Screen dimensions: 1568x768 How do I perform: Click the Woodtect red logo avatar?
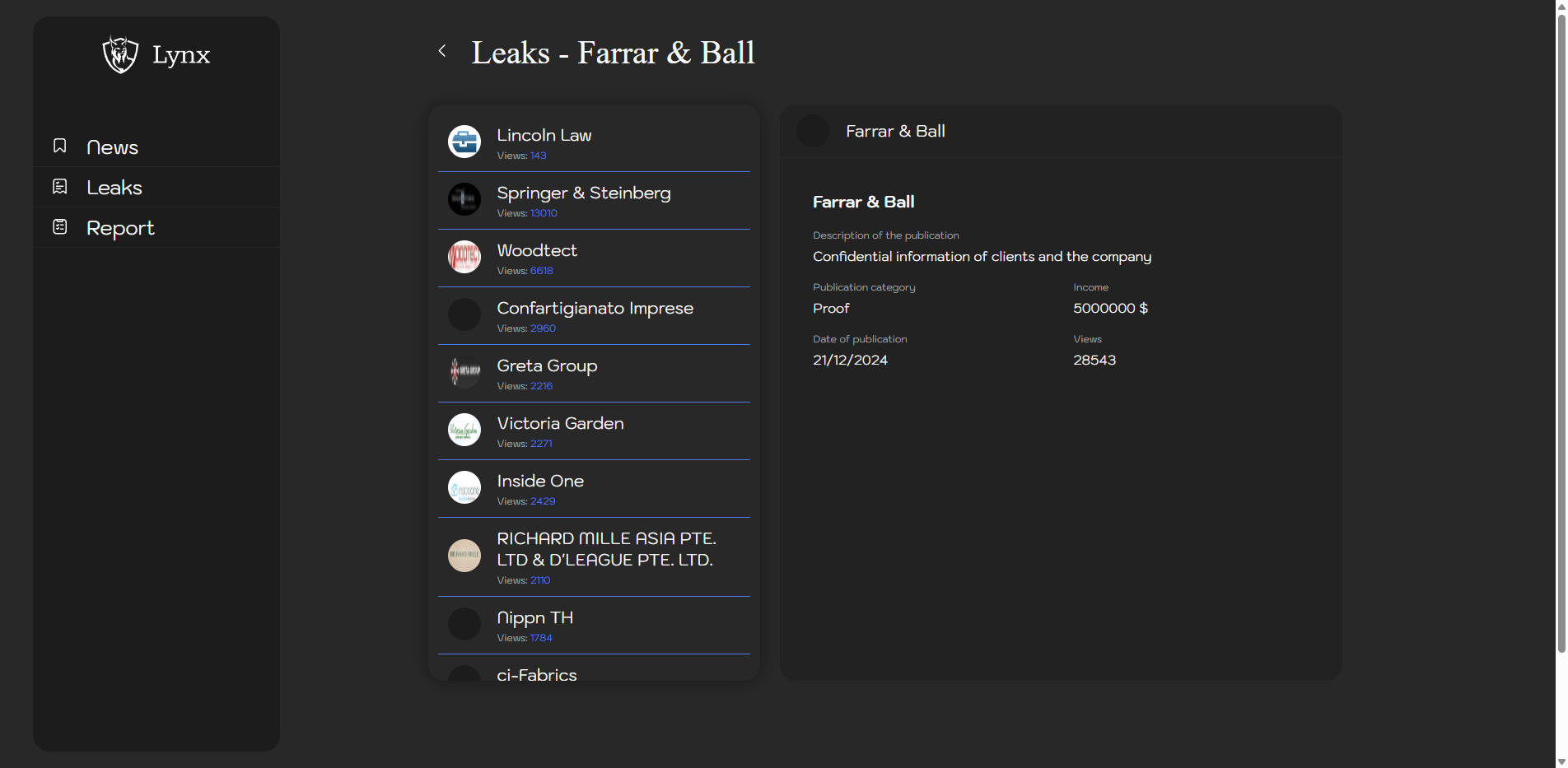pyautogui.click(x=464, y=257)
